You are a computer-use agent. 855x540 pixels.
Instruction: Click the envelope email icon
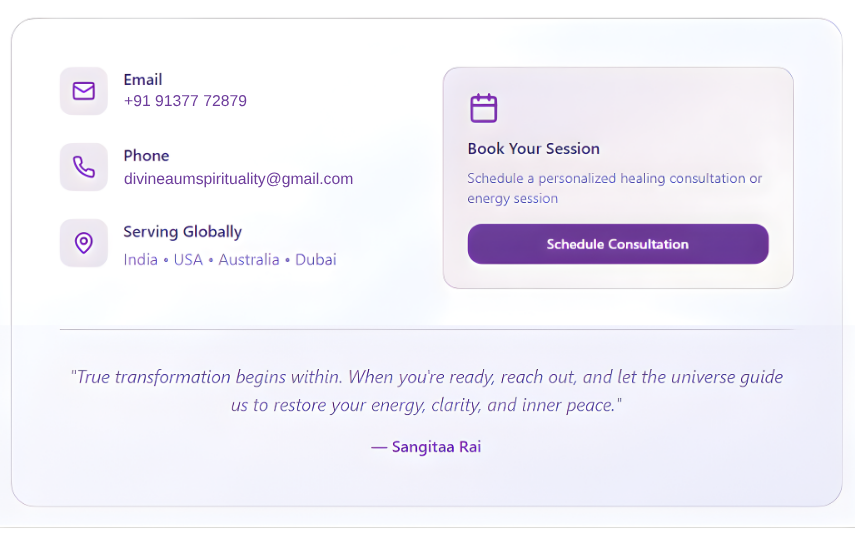84,91
